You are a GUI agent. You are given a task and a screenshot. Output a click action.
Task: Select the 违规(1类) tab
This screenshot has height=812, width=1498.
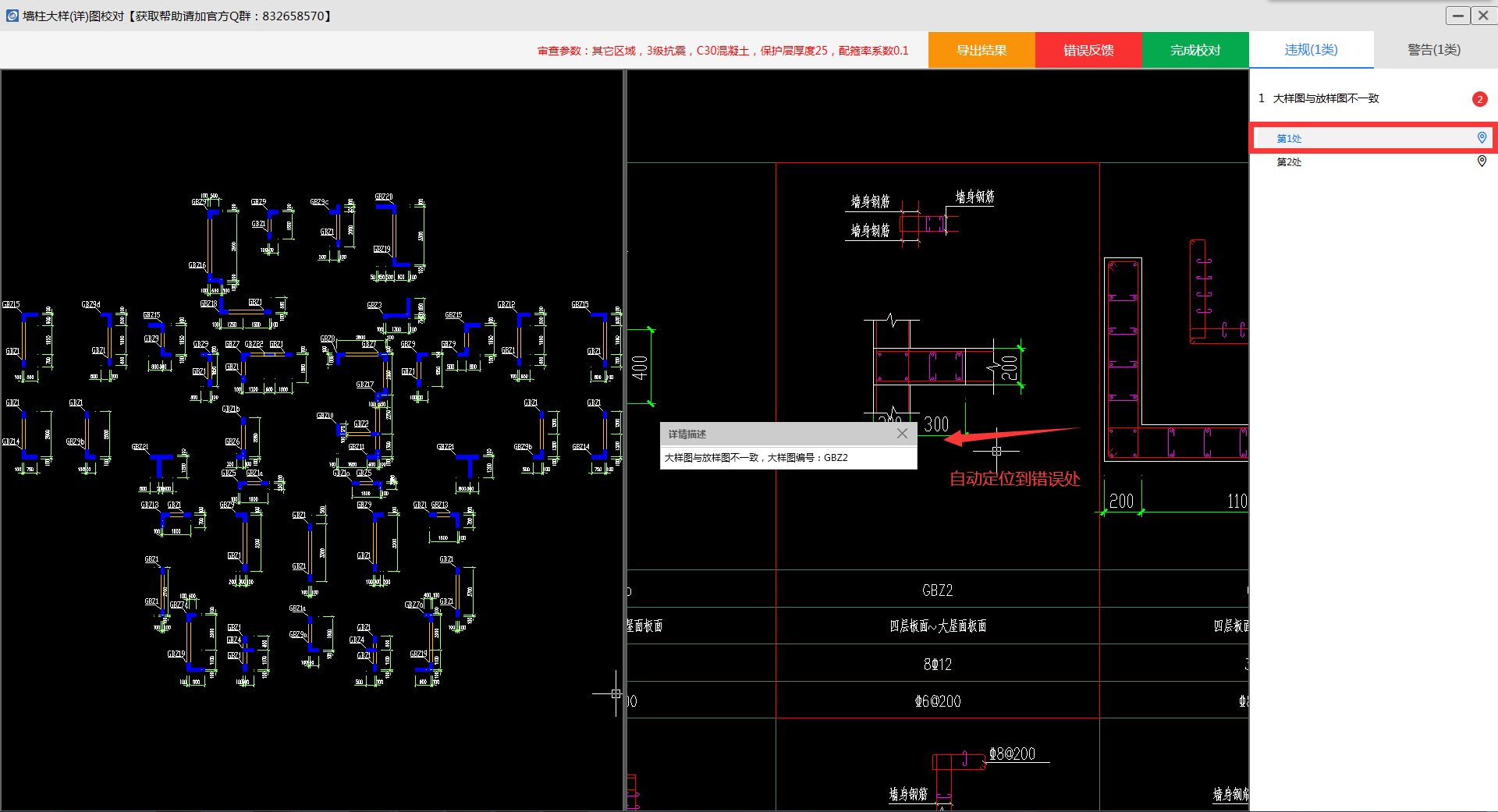click(x=1311, y=50)
